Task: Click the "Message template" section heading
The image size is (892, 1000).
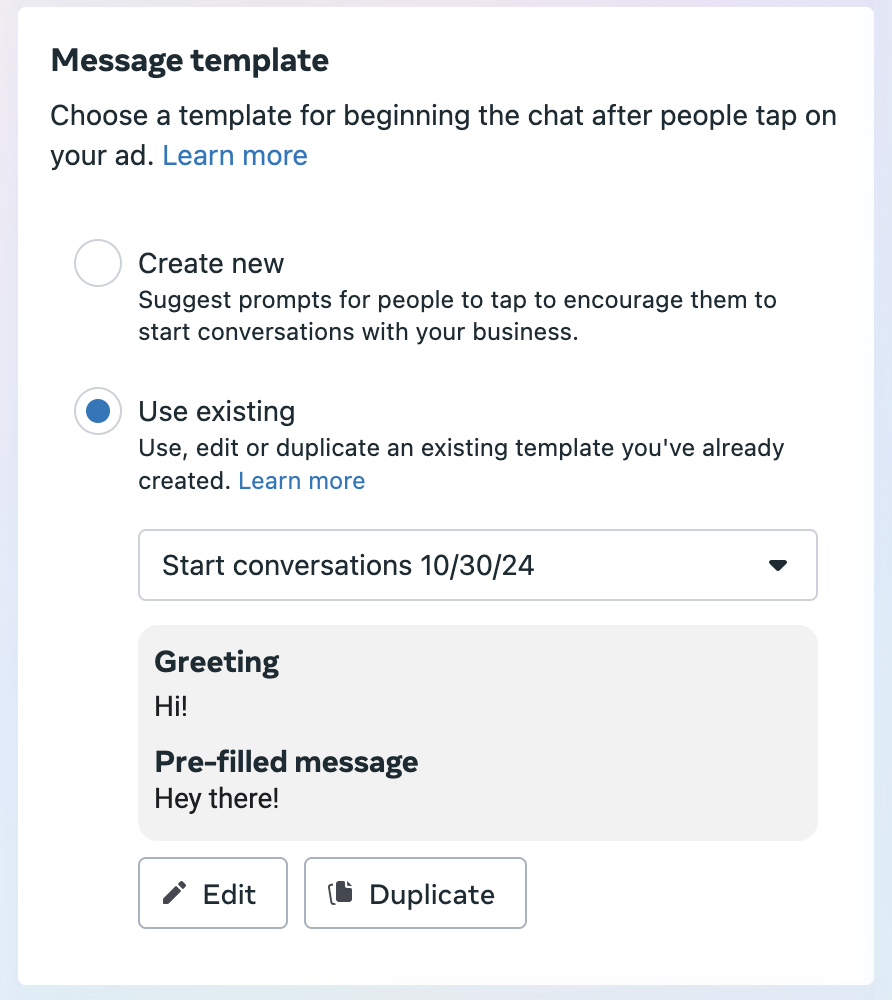Action: point(189,61)
